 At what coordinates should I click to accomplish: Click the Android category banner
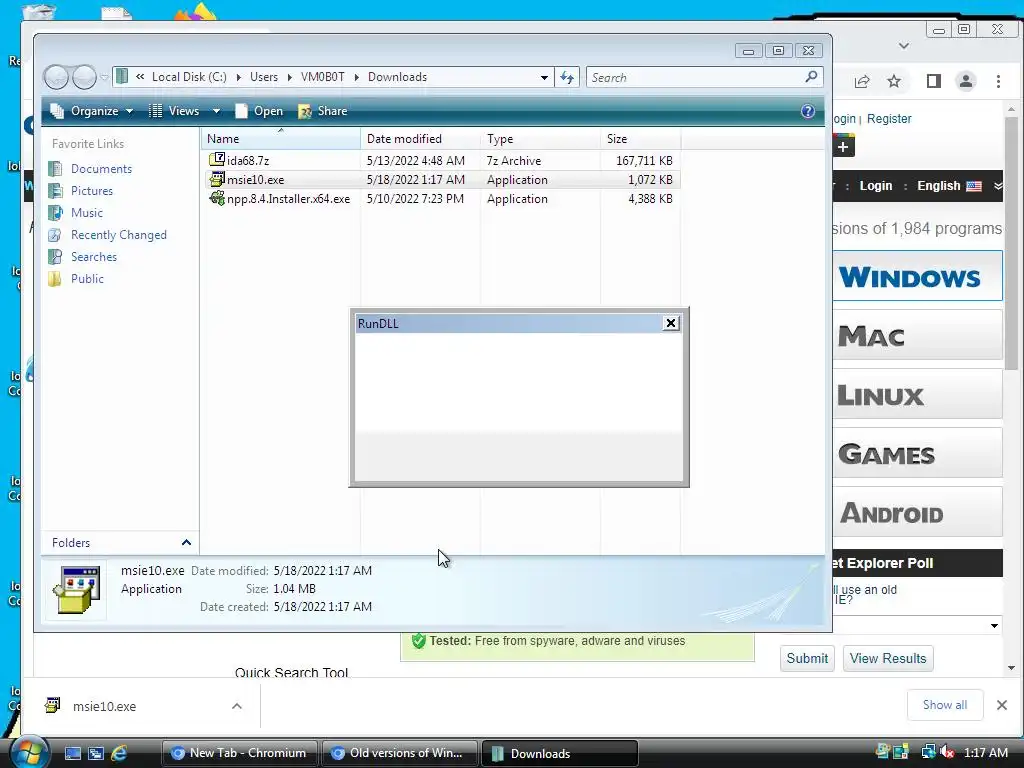pyautogui.click(x=918, y=511)
